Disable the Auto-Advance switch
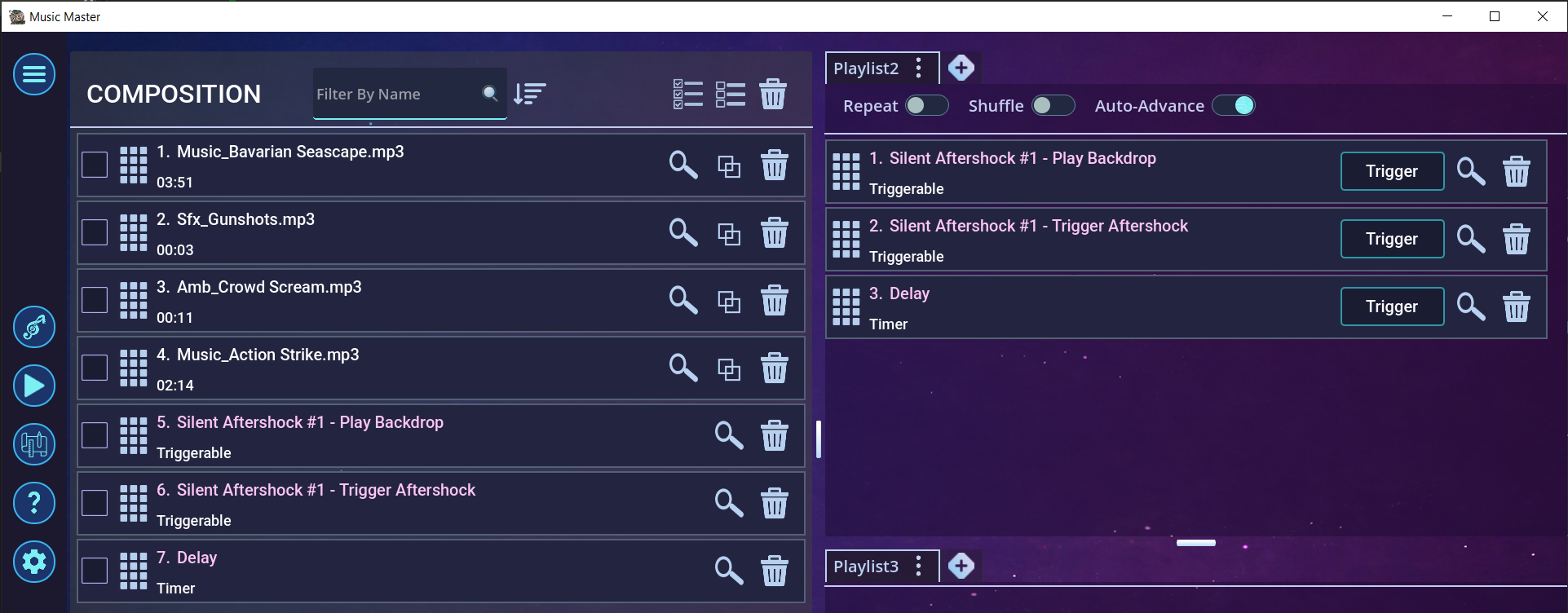1568x613 pixels. coord(1233,106)
